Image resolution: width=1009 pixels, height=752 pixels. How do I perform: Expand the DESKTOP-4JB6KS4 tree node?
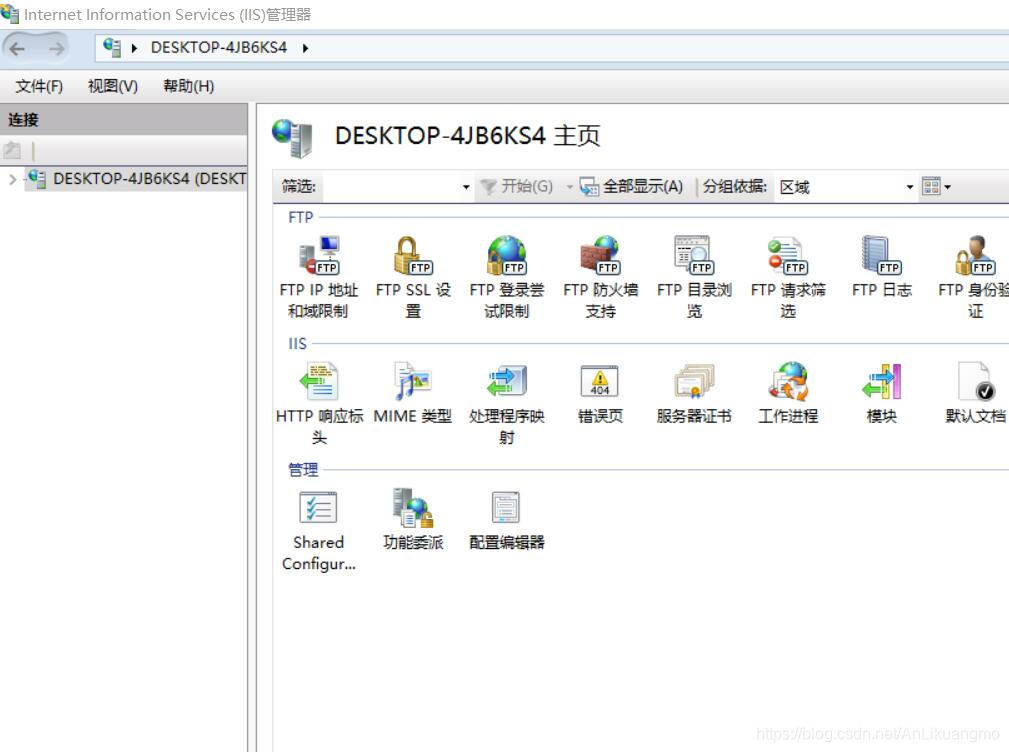(12, 179)
